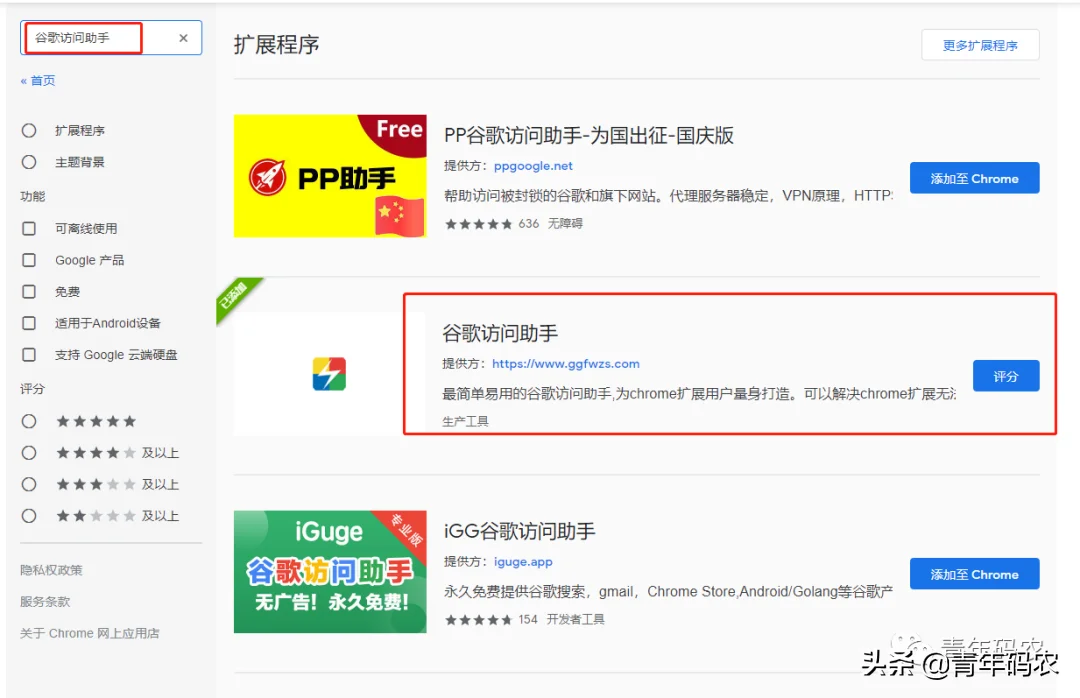Open PP谷歌访问助手-为国出征-国庆版 title

point(589,135)
